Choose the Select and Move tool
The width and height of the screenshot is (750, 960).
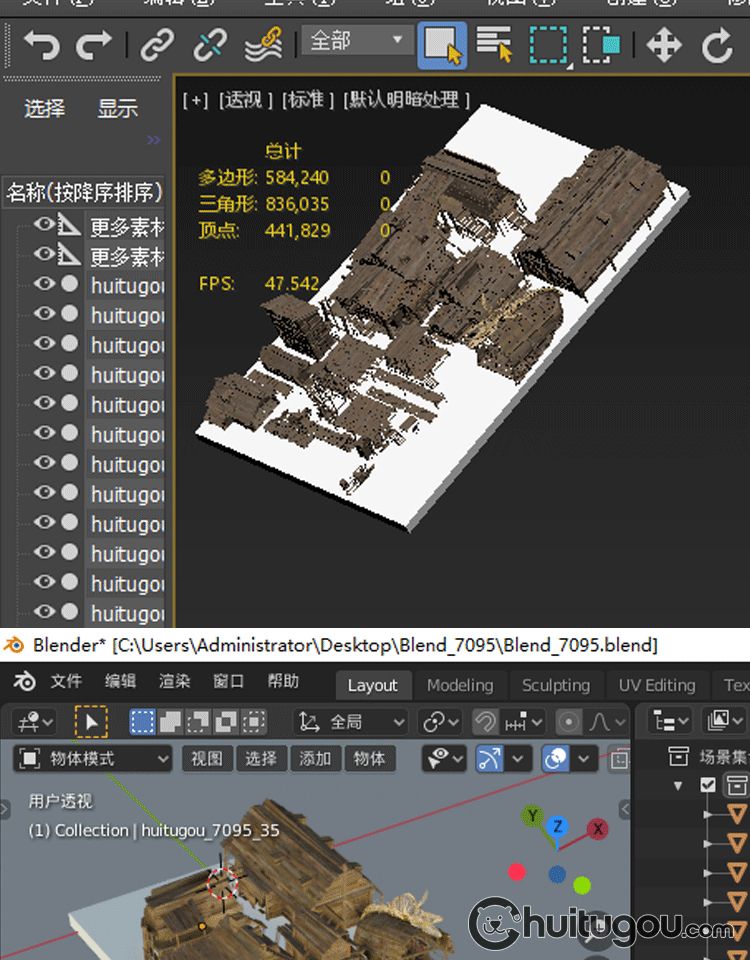point(664,44)
